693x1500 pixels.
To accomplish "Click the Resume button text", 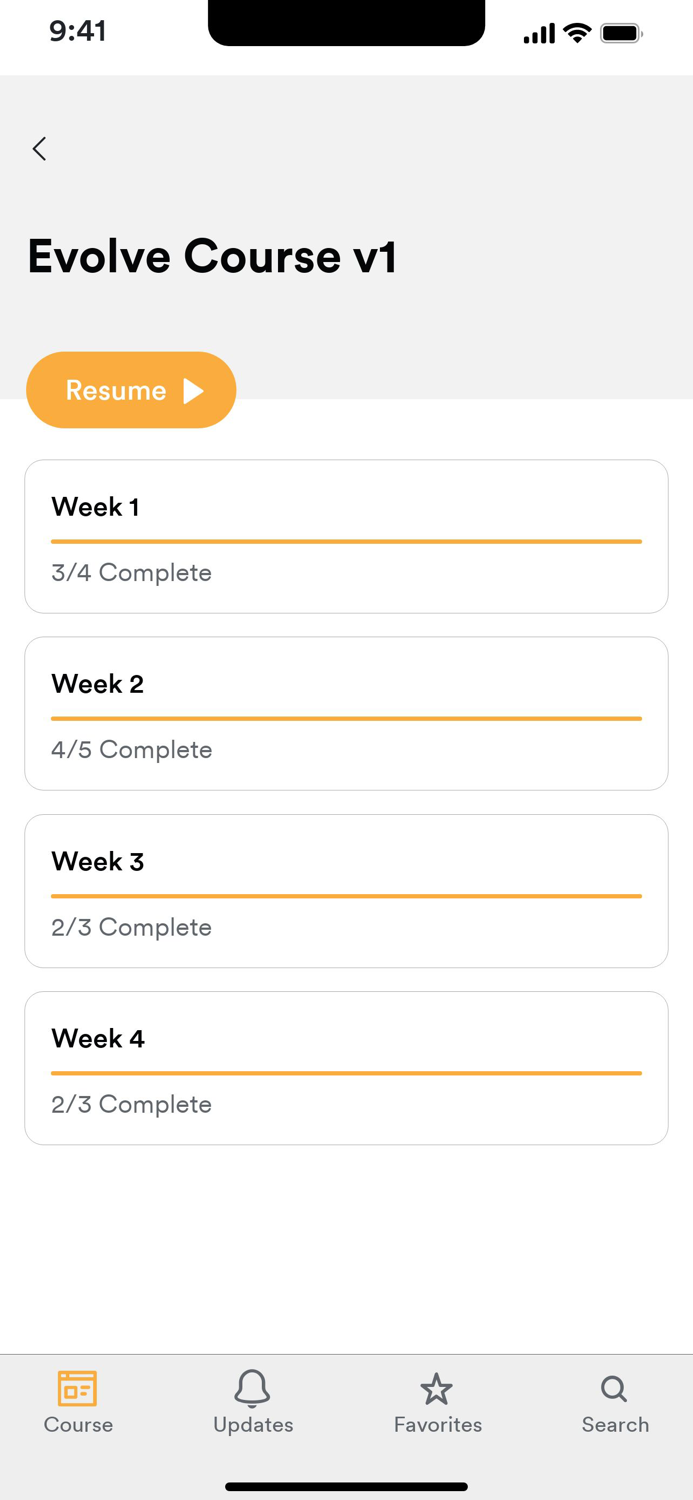I will pyautogui.click(x=116, y=390).
